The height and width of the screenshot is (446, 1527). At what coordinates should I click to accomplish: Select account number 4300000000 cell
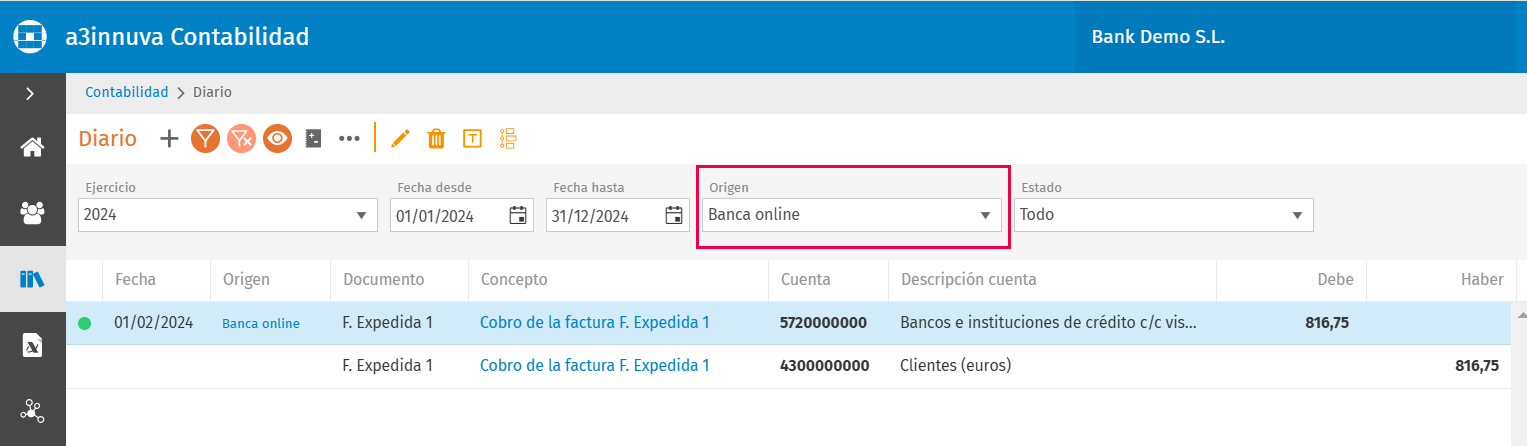[x=824, y=366]
